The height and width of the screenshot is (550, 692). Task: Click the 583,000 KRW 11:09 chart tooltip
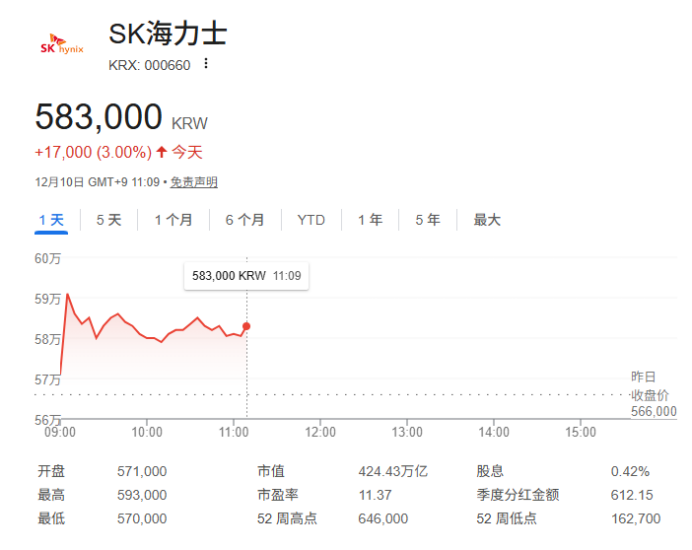(x=246, y=275)
